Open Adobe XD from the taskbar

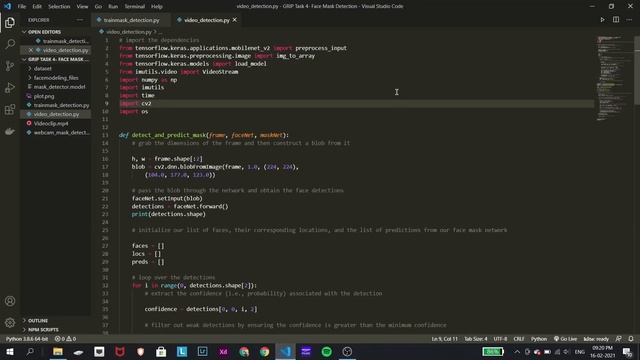pos(223,351)
